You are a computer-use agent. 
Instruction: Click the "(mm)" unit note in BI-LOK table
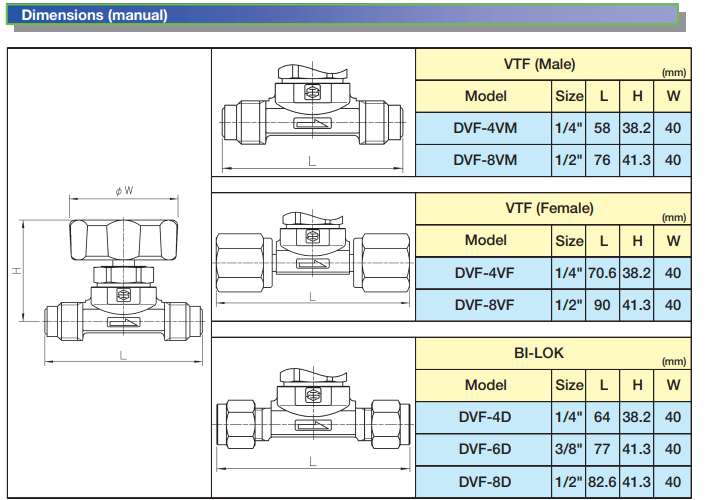[x=674, y=362]
